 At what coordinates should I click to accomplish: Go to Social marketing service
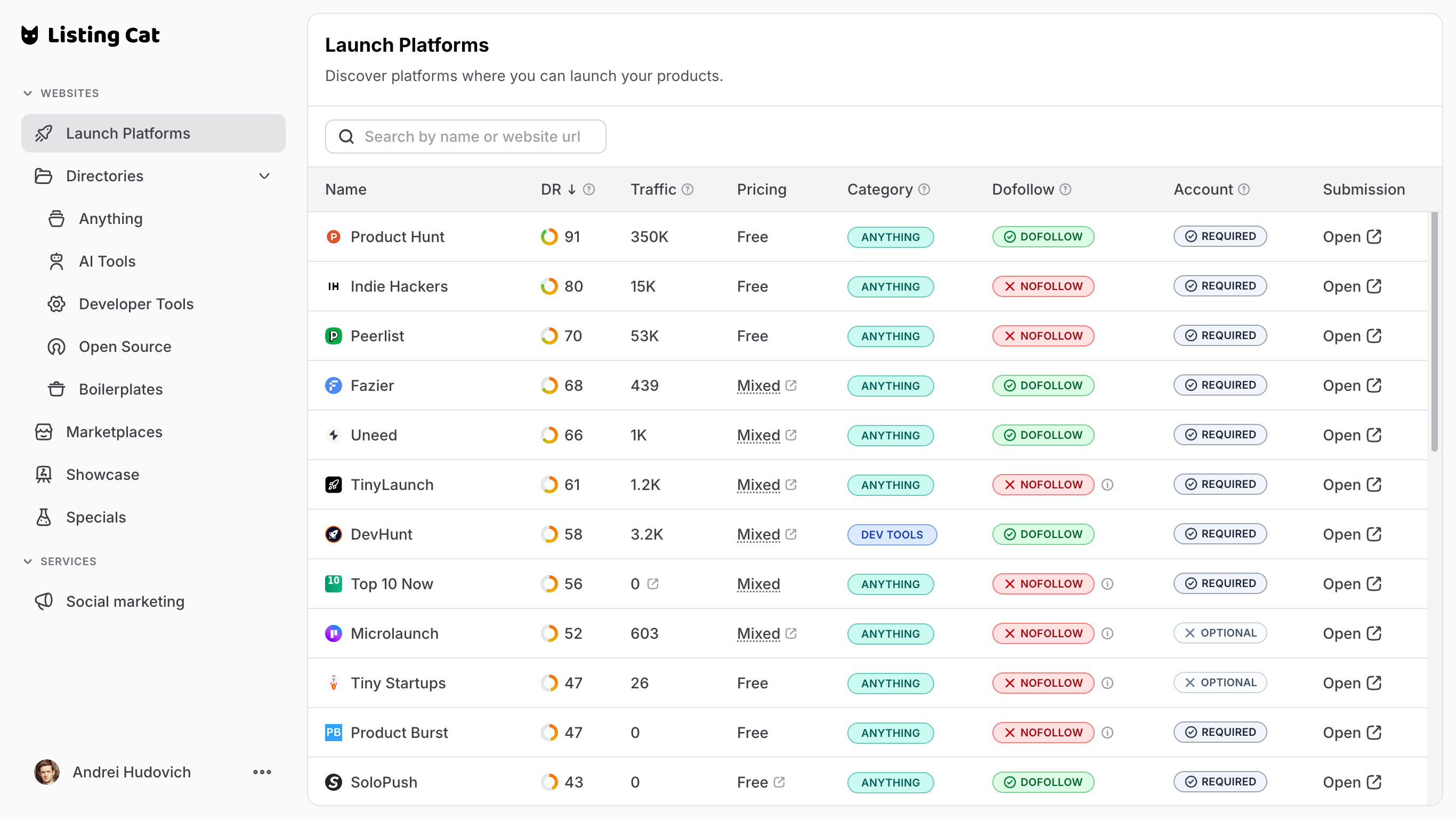click(125, 601)
